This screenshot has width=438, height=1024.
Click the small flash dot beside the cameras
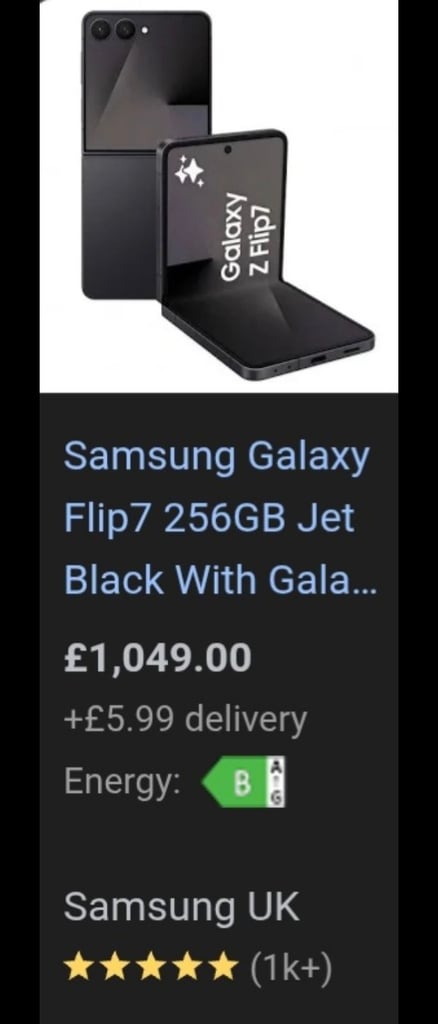[x=144, y=29]
